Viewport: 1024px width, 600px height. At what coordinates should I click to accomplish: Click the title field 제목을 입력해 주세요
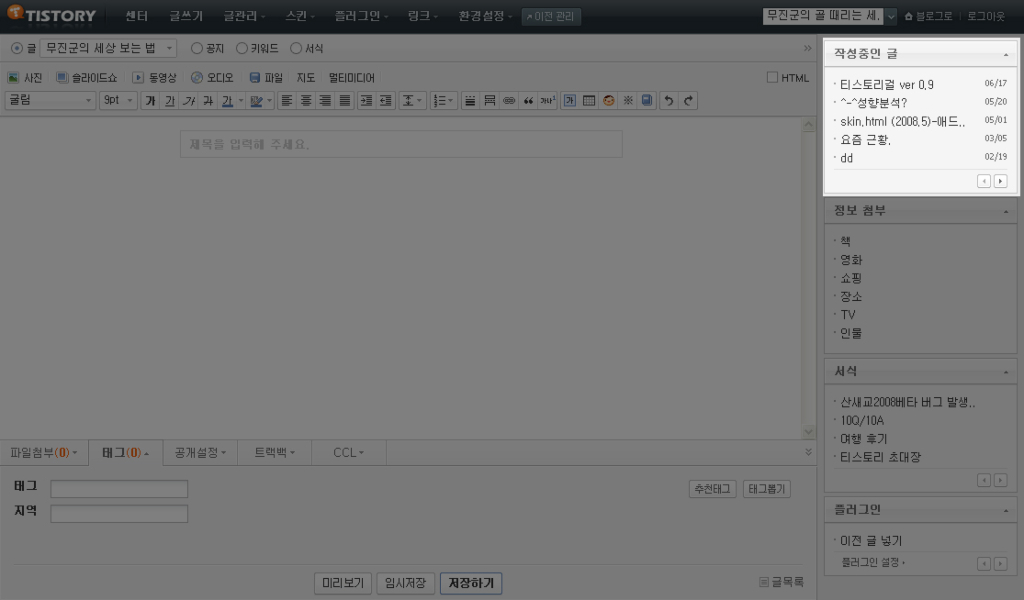pos(401,144)
